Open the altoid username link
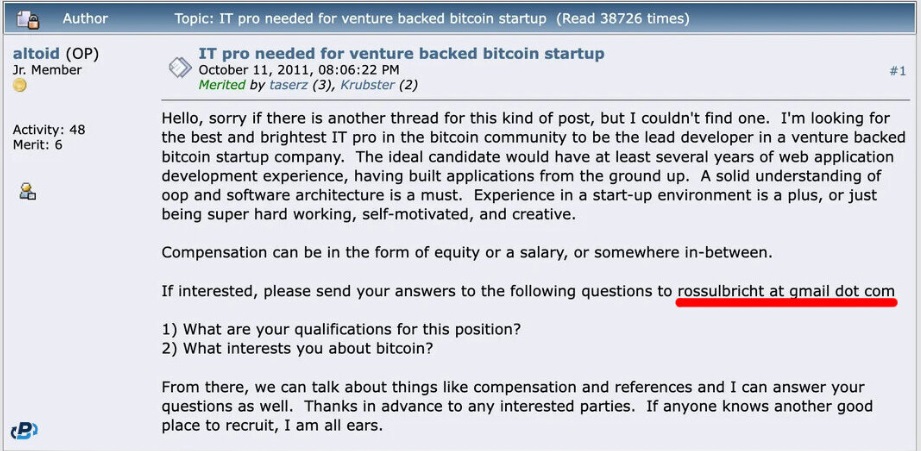The height and width of the screenshot is (451, 921). 36,53
